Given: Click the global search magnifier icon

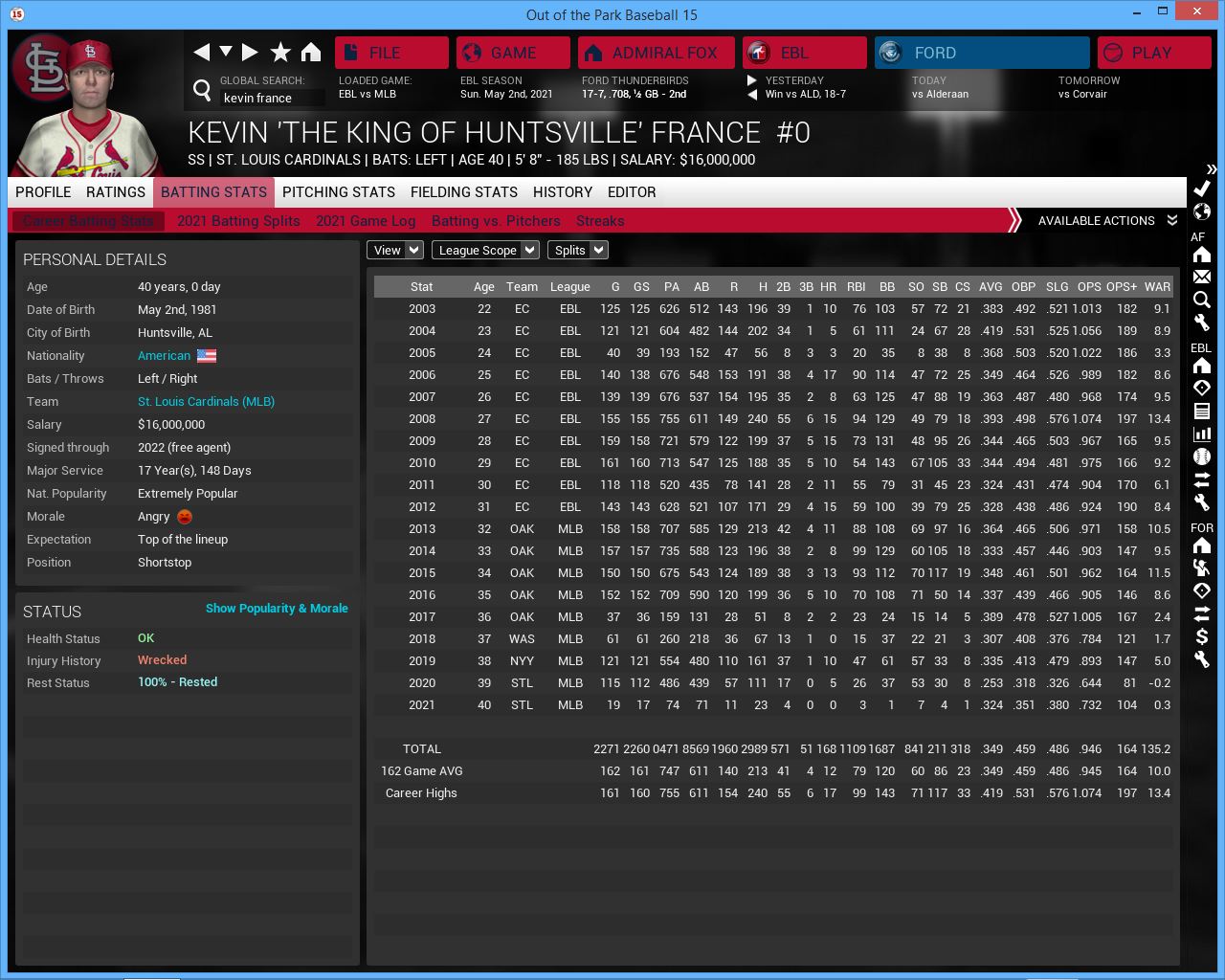Looking at the screenshot, I should (202, 90).
